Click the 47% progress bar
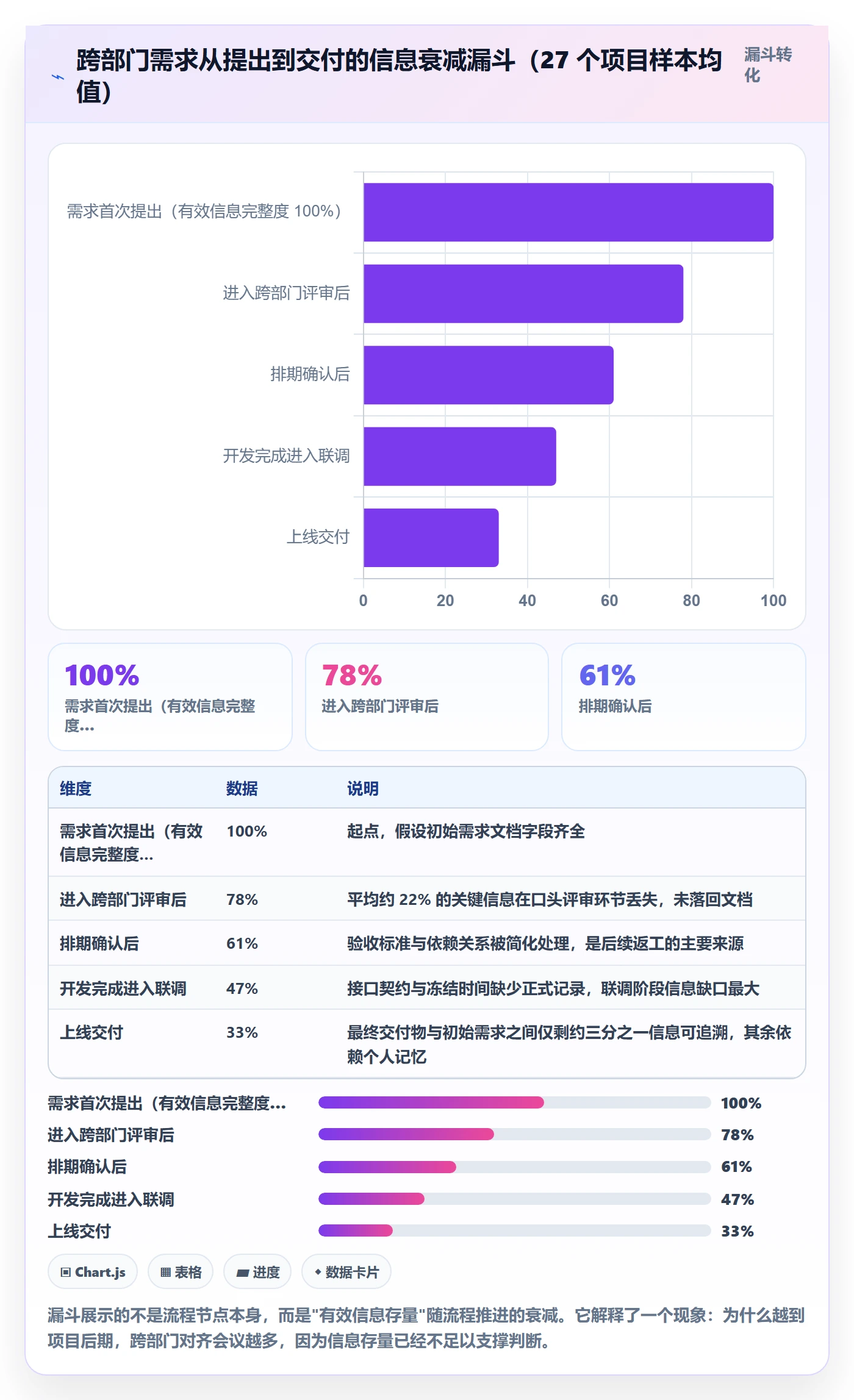Screen dimensions: 854x1400 [x=515, y=1199]
